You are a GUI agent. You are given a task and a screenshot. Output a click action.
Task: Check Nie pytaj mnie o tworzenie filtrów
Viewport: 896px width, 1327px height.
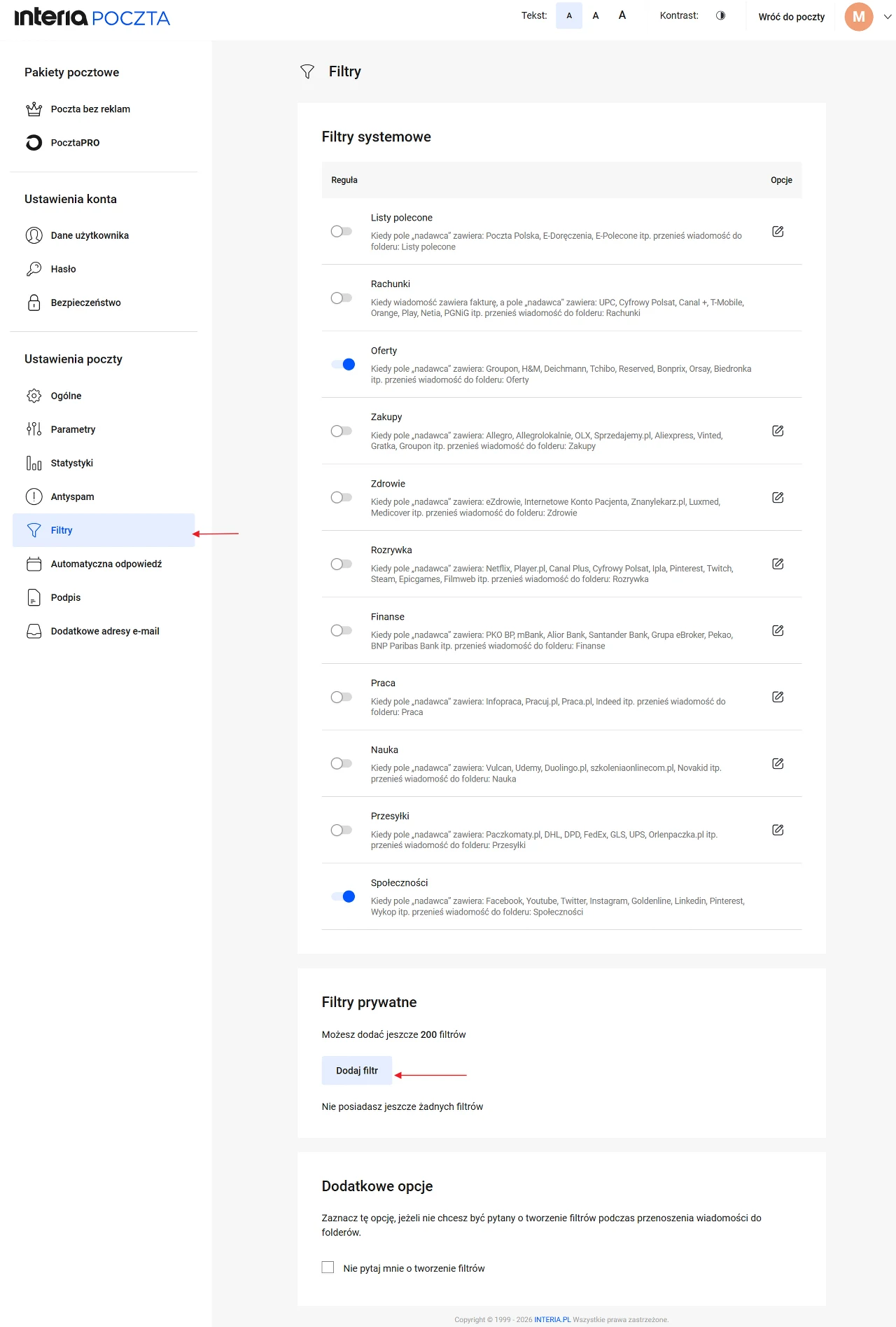click(328, 1267)
